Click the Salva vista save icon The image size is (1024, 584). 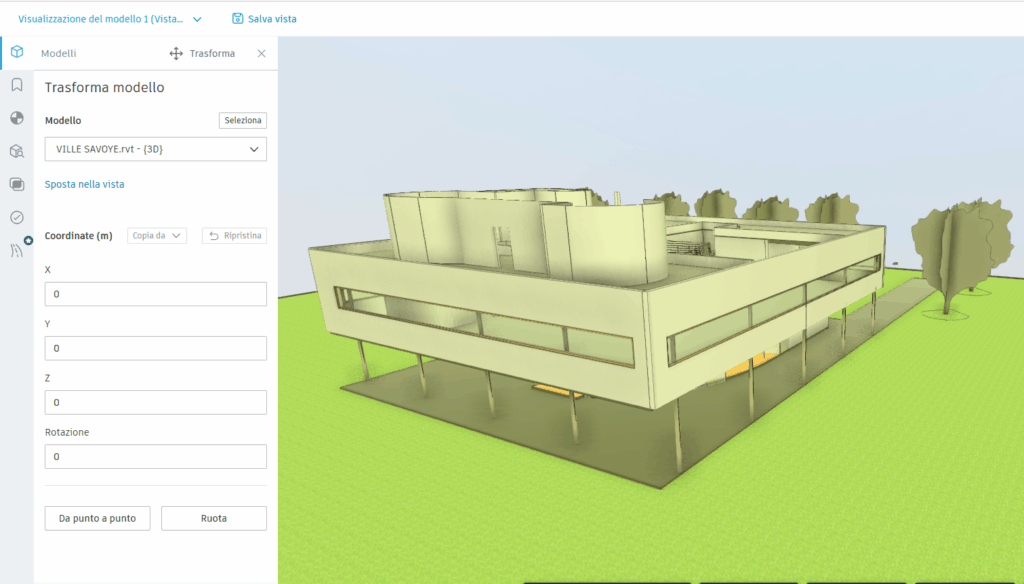tap(238, 19)
